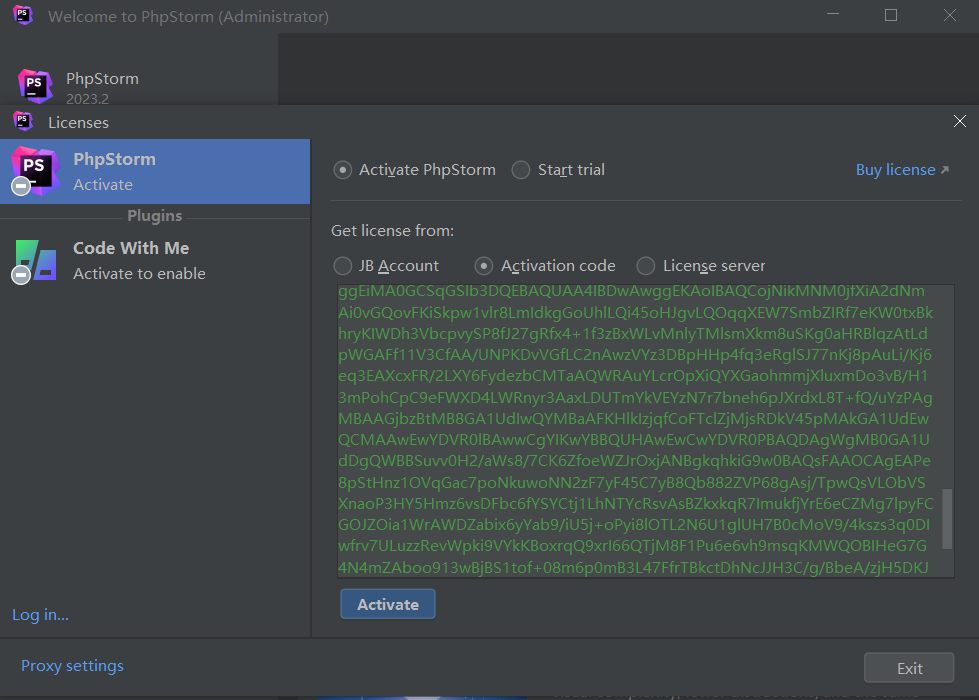Click the icon beside the Licenses dialog title
The height and width of the screenshot is (700, 979).
coord(23,122)
